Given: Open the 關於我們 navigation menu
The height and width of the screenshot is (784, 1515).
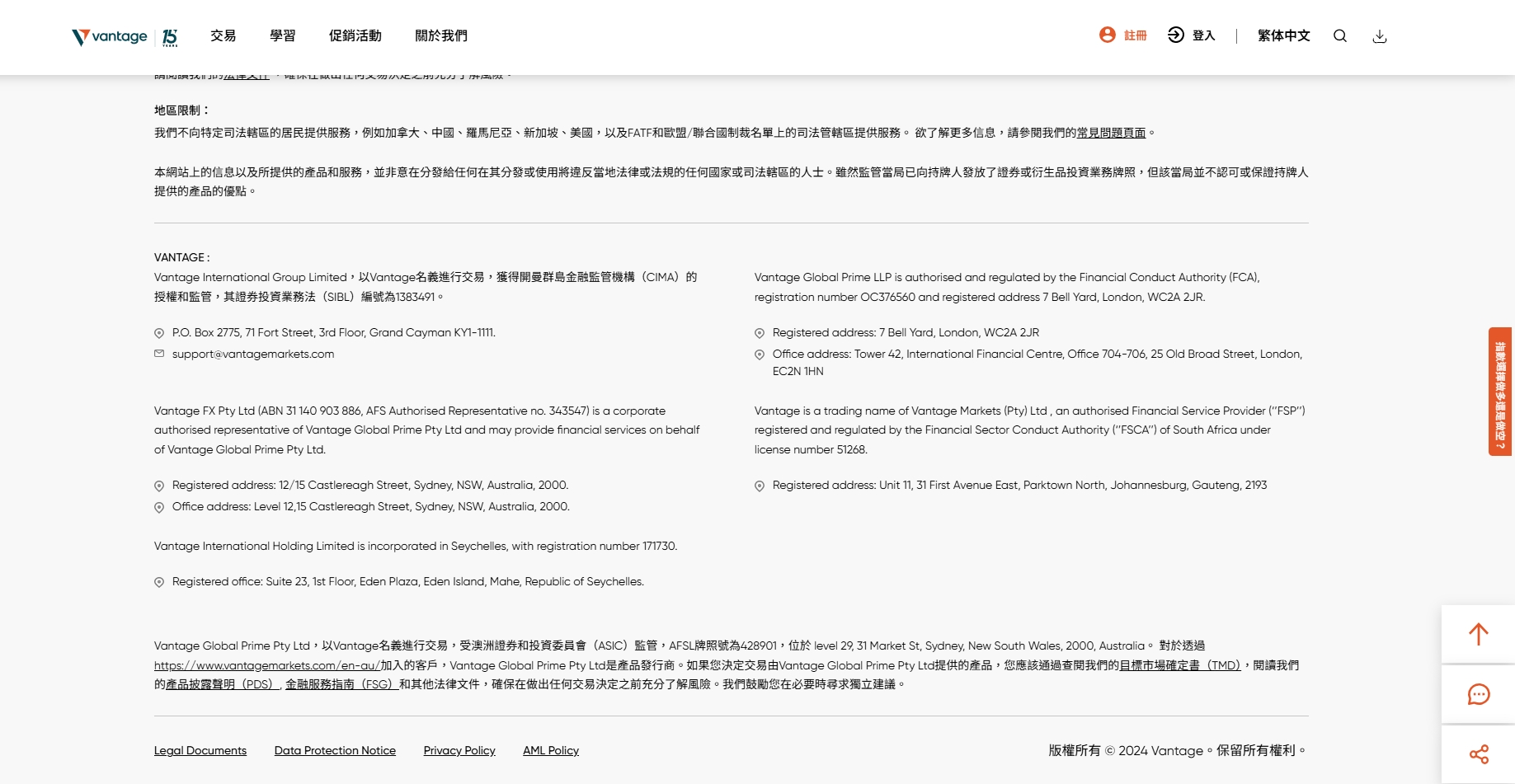Looking at the screenshot, I should (440, 35).
